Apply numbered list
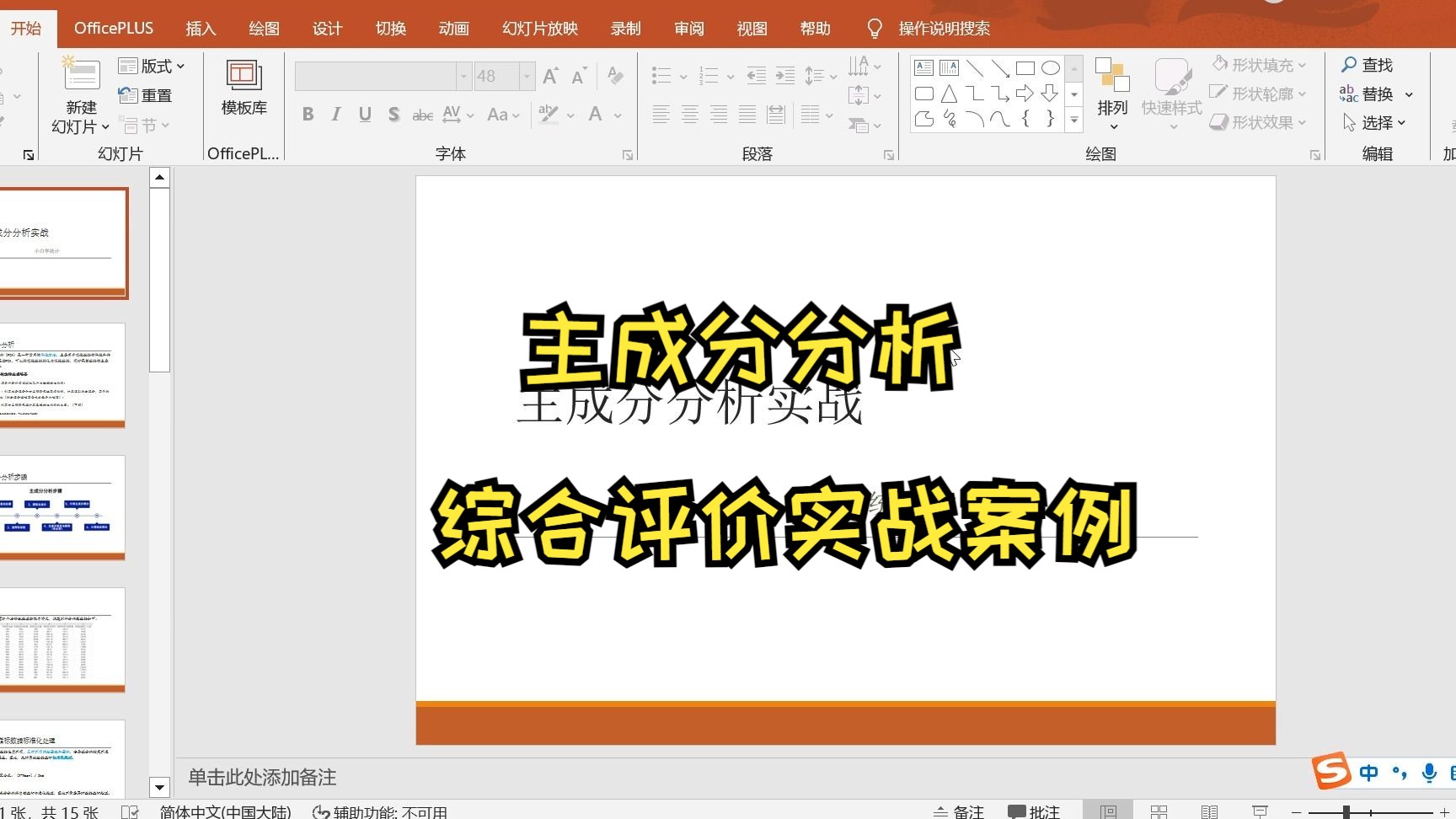The height and width of the screenshot is (819, 1456). tap(709, 76)
